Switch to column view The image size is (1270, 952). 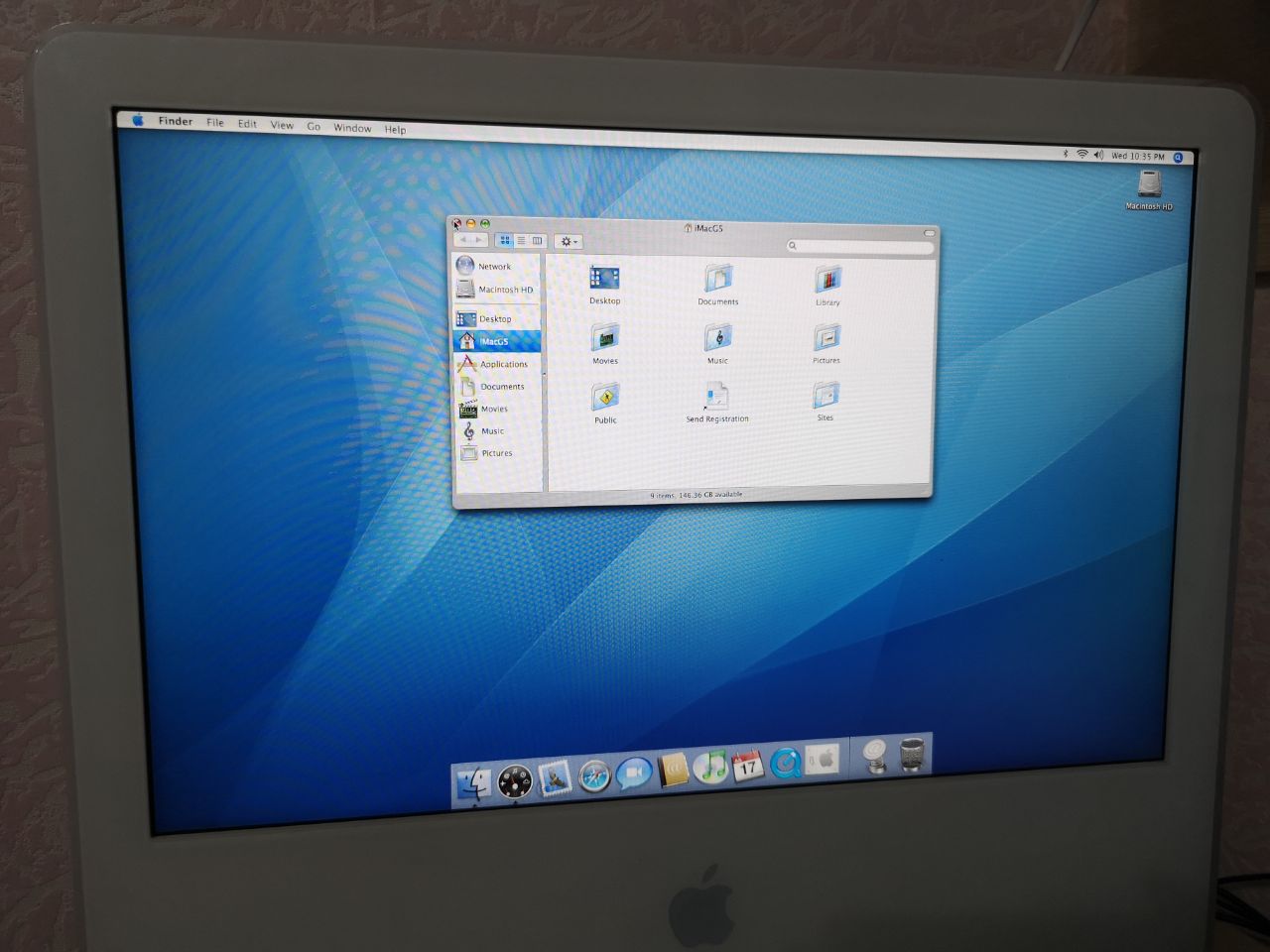537,241
